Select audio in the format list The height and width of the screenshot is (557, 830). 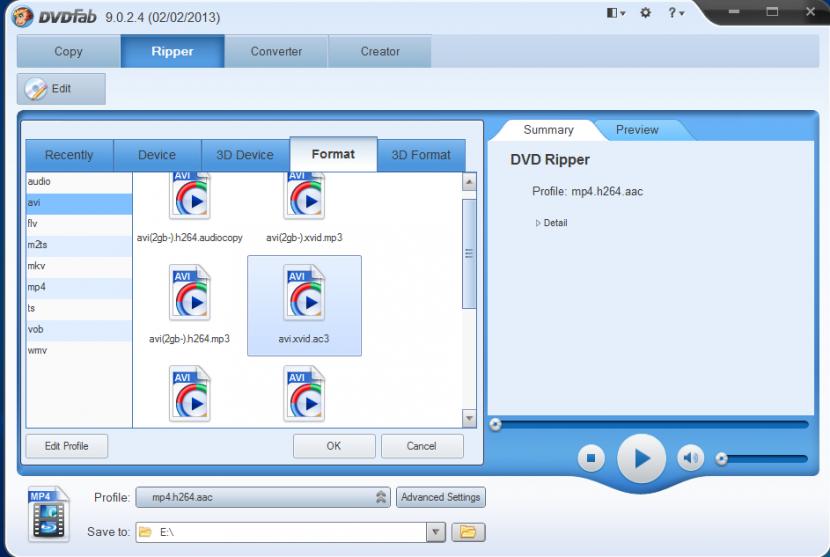click(79, 182)
